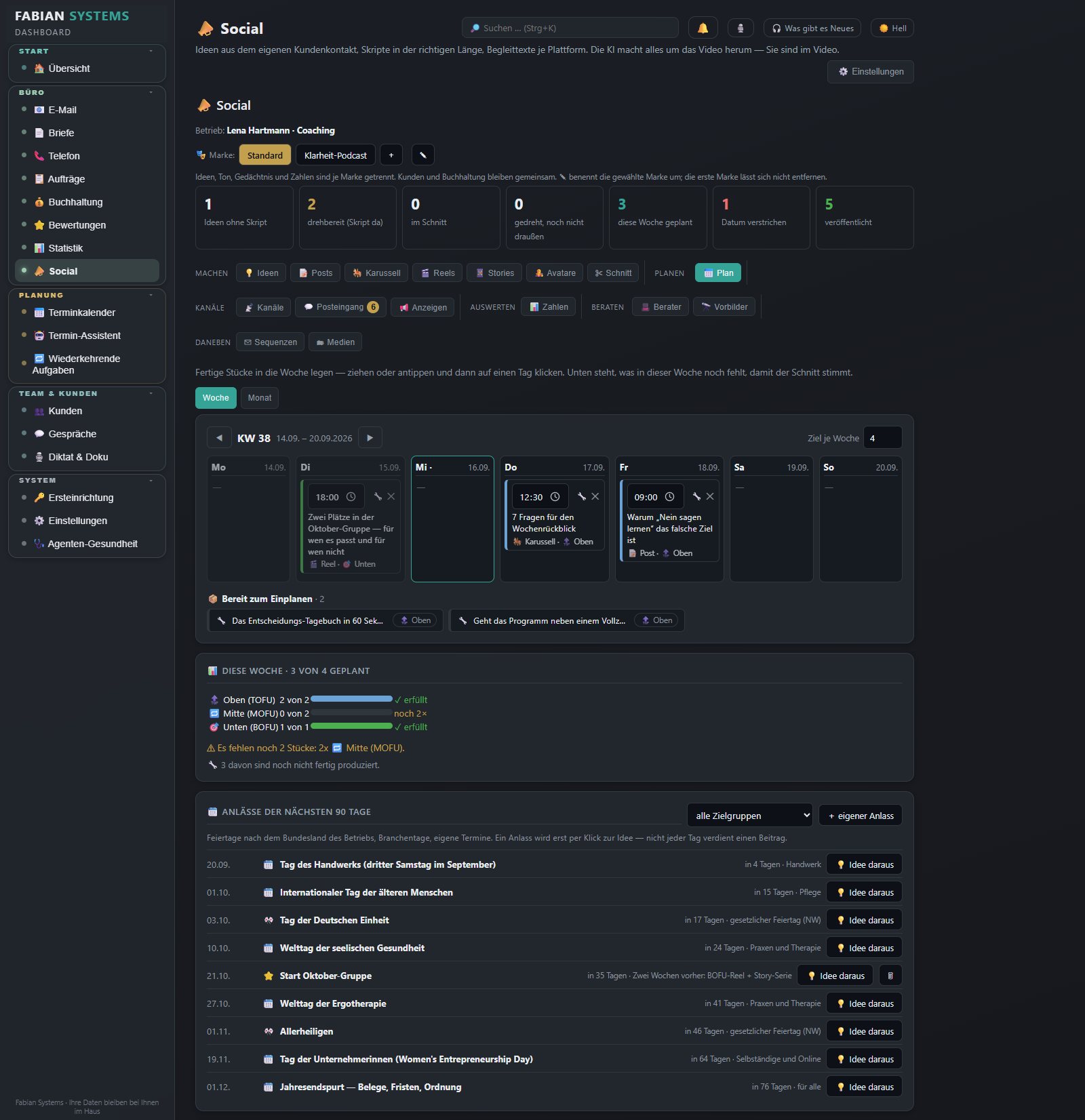Screen dimensions: 1085x1120
Task: Collapse the TEAM & KUNDEN sidebar section
Action: pos(151,393)
